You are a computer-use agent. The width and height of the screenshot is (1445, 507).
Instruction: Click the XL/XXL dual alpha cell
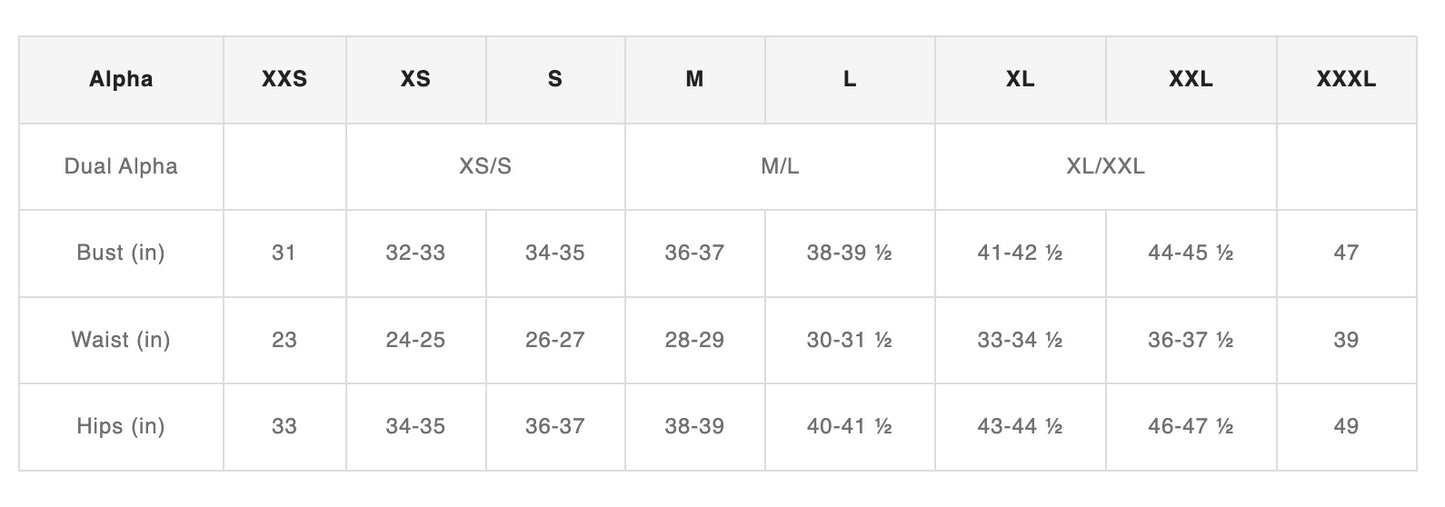[x=1105, y=166]
